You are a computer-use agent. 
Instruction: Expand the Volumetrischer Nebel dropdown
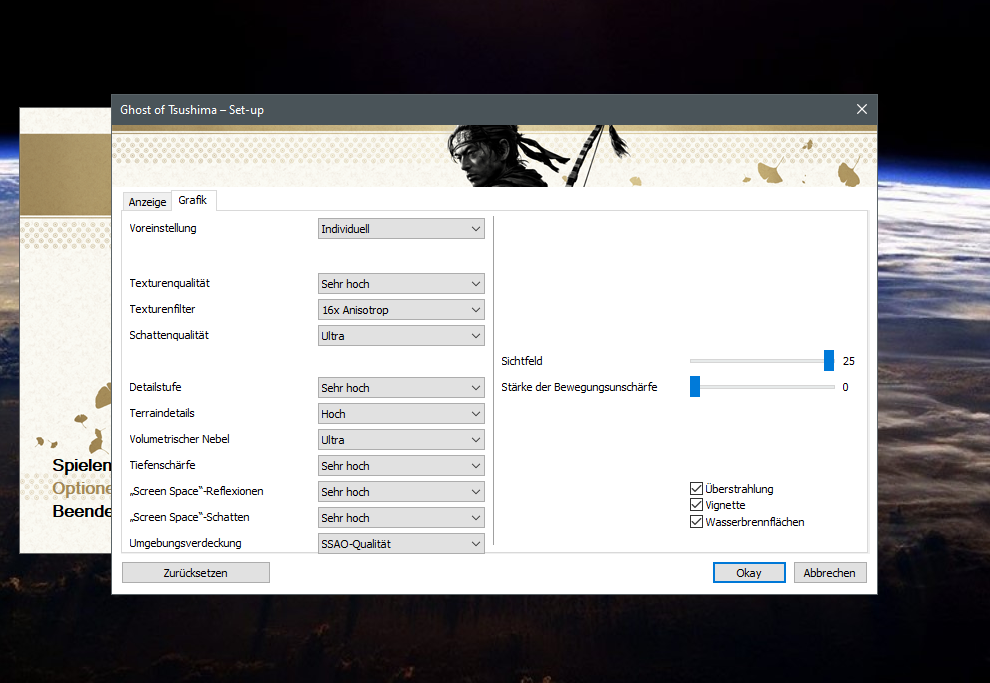pyautogui.click(x=401, y=439)
